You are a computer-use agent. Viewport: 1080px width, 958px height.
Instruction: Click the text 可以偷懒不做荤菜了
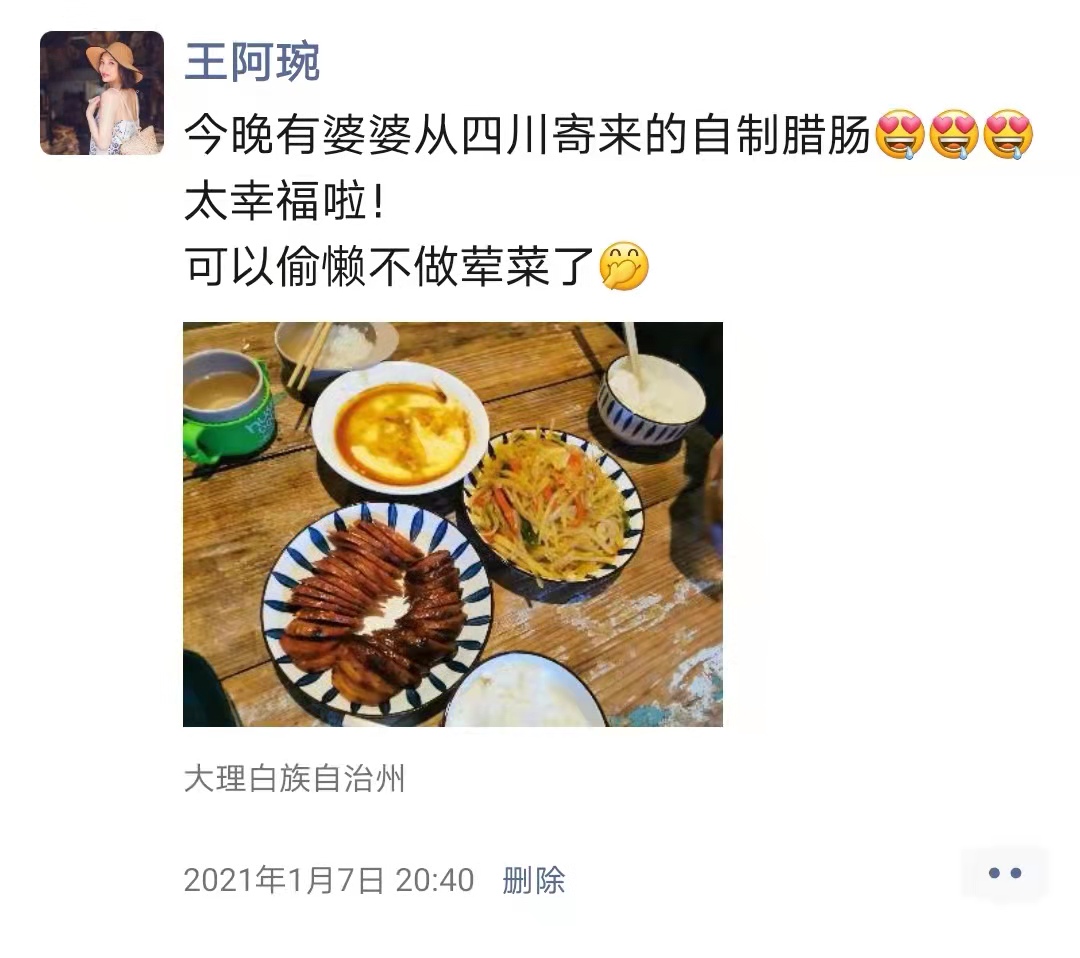(x=390, y=266)
